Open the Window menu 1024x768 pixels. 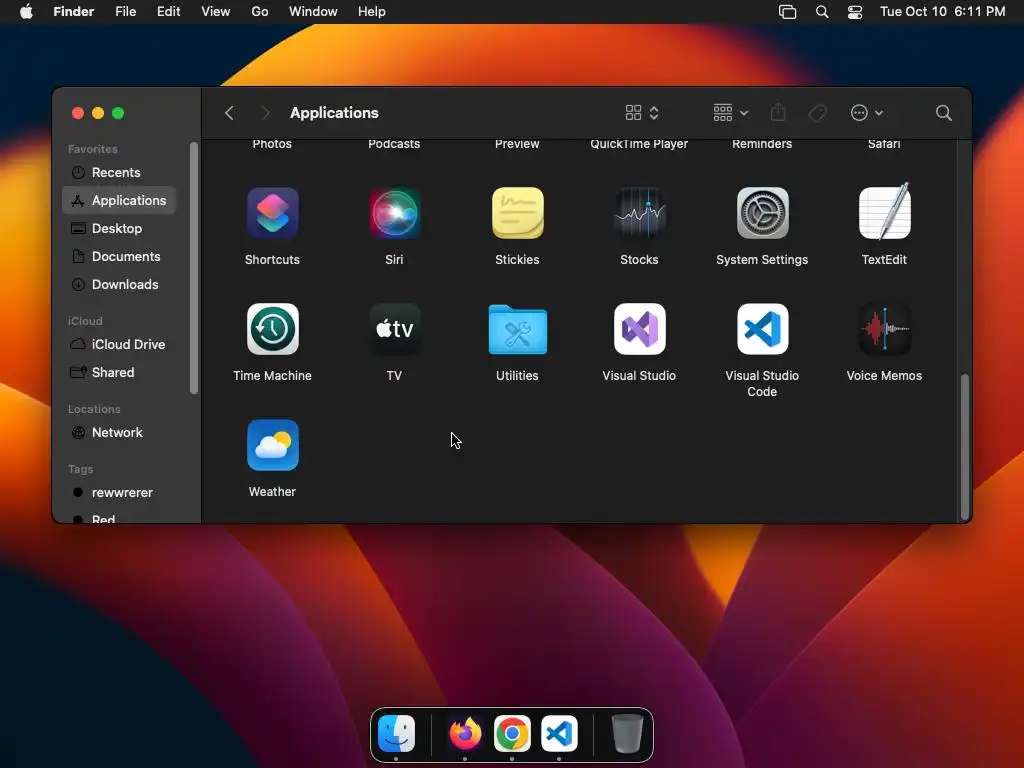(x=313, y=12)
